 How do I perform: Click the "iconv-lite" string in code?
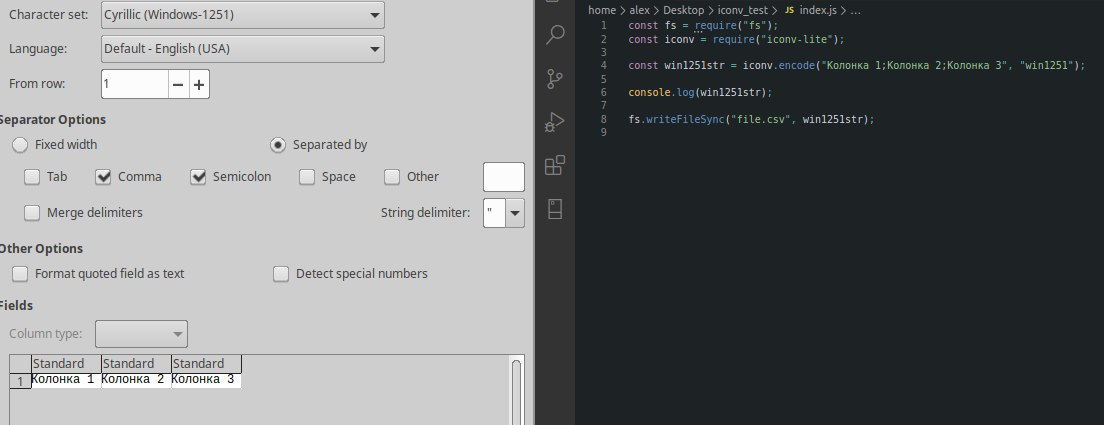tap(798, 39)
